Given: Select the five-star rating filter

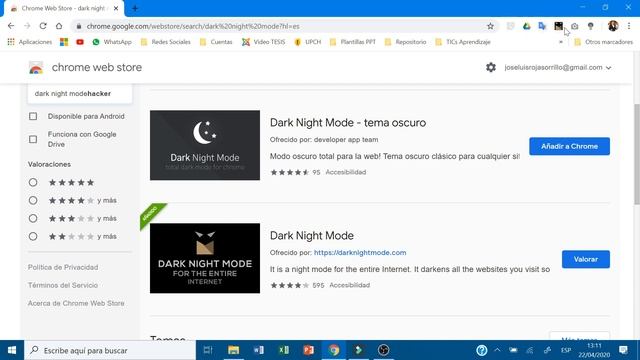Looking at the screenshot, I should (33, 182).
